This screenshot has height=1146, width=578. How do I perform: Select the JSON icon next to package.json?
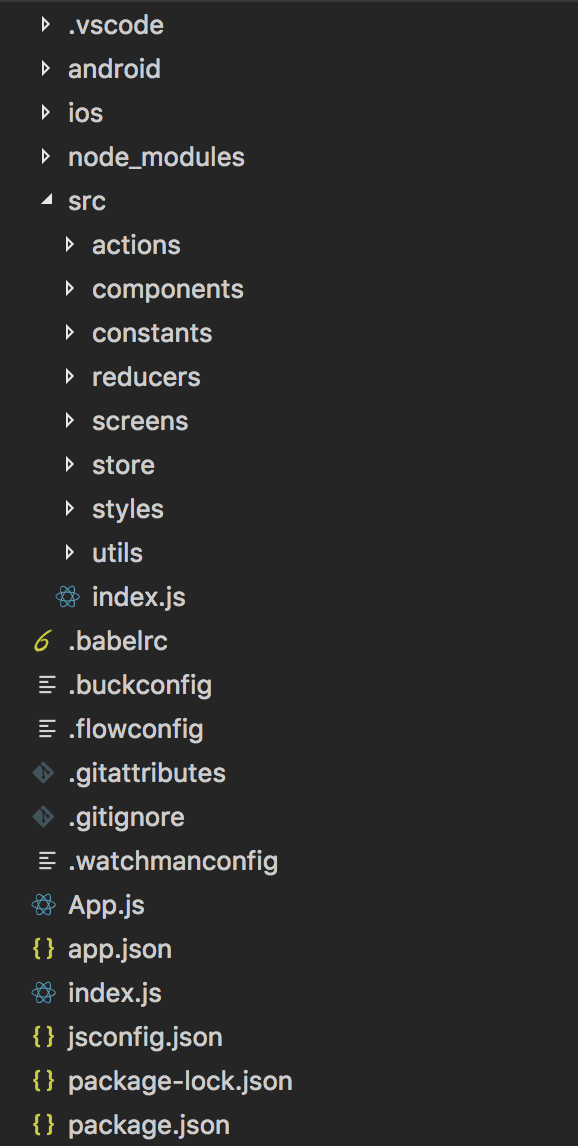(x=43, y=1124)
